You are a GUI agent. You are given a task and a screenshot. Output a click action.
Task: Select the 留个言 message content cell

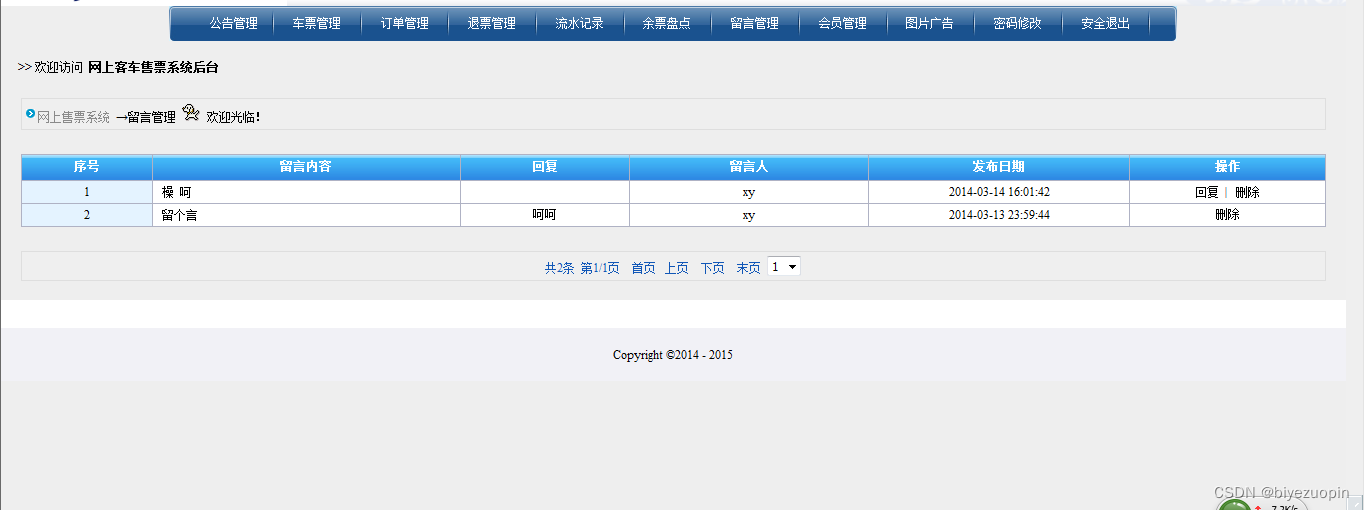(306, 215)
